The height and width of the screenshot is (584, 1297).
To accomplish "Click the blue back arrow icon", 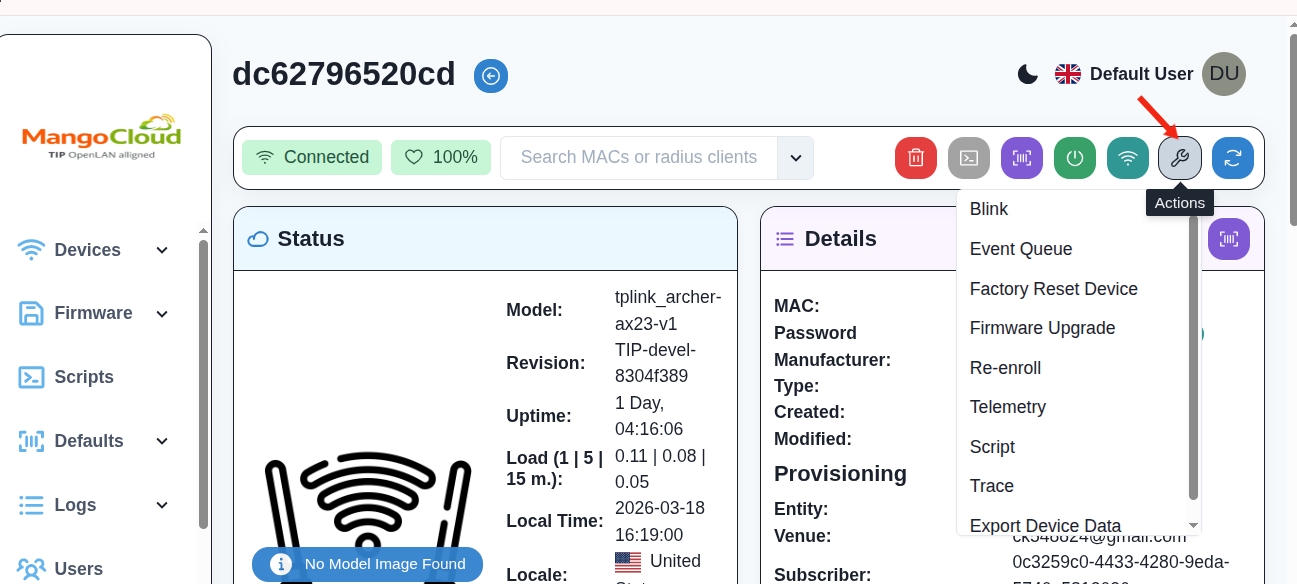I will (x=491, y=75).
